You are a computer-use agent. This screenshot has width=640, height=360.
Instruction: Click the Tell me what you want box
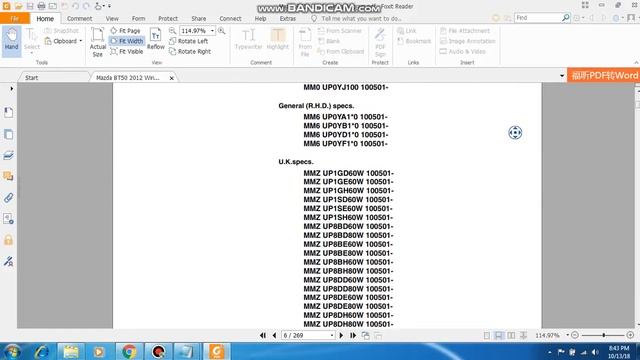(x=356, y=18)
